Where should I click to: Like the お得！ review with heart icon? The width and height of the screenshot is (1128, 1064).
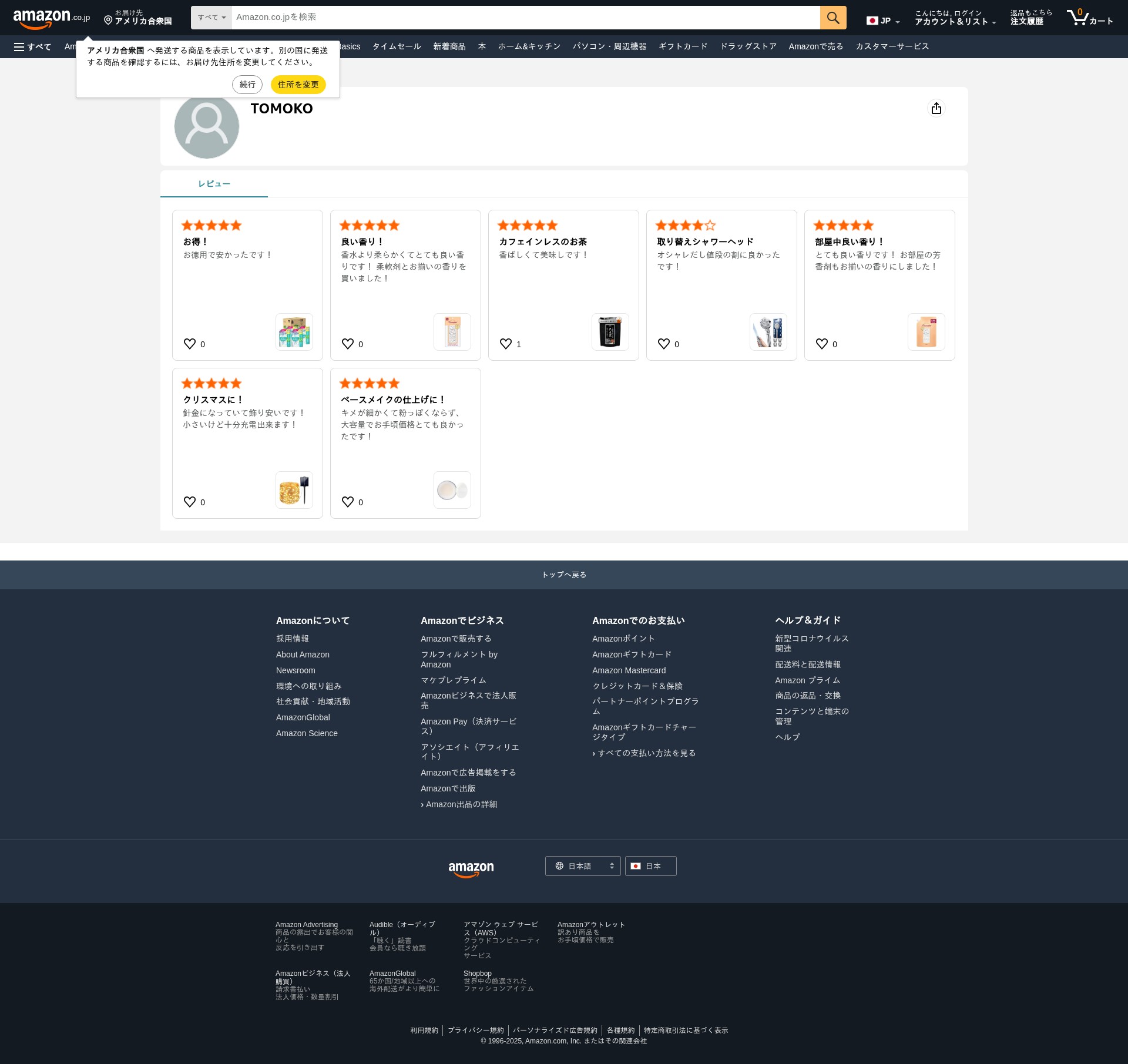(x=190, y=344)
